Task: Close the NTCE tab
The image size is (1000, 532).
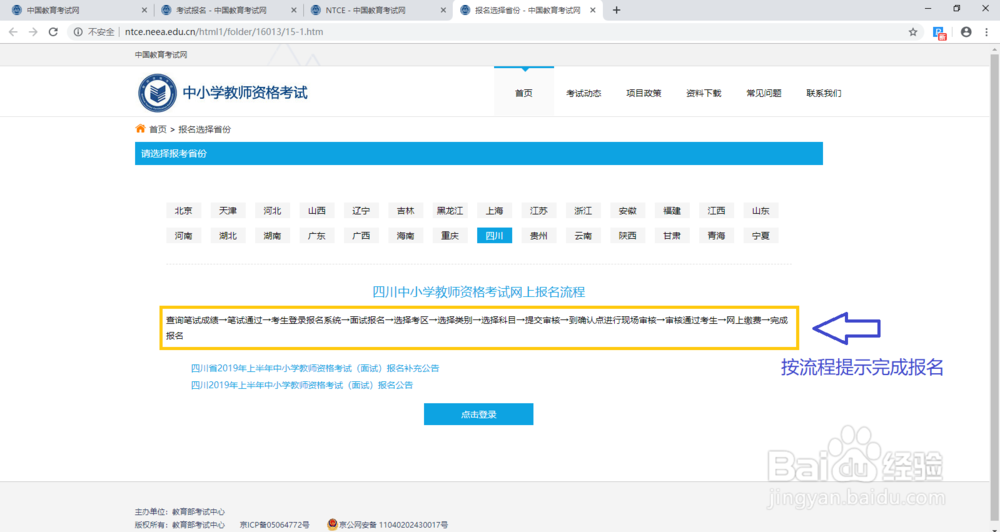Action: tap(443, 10)
